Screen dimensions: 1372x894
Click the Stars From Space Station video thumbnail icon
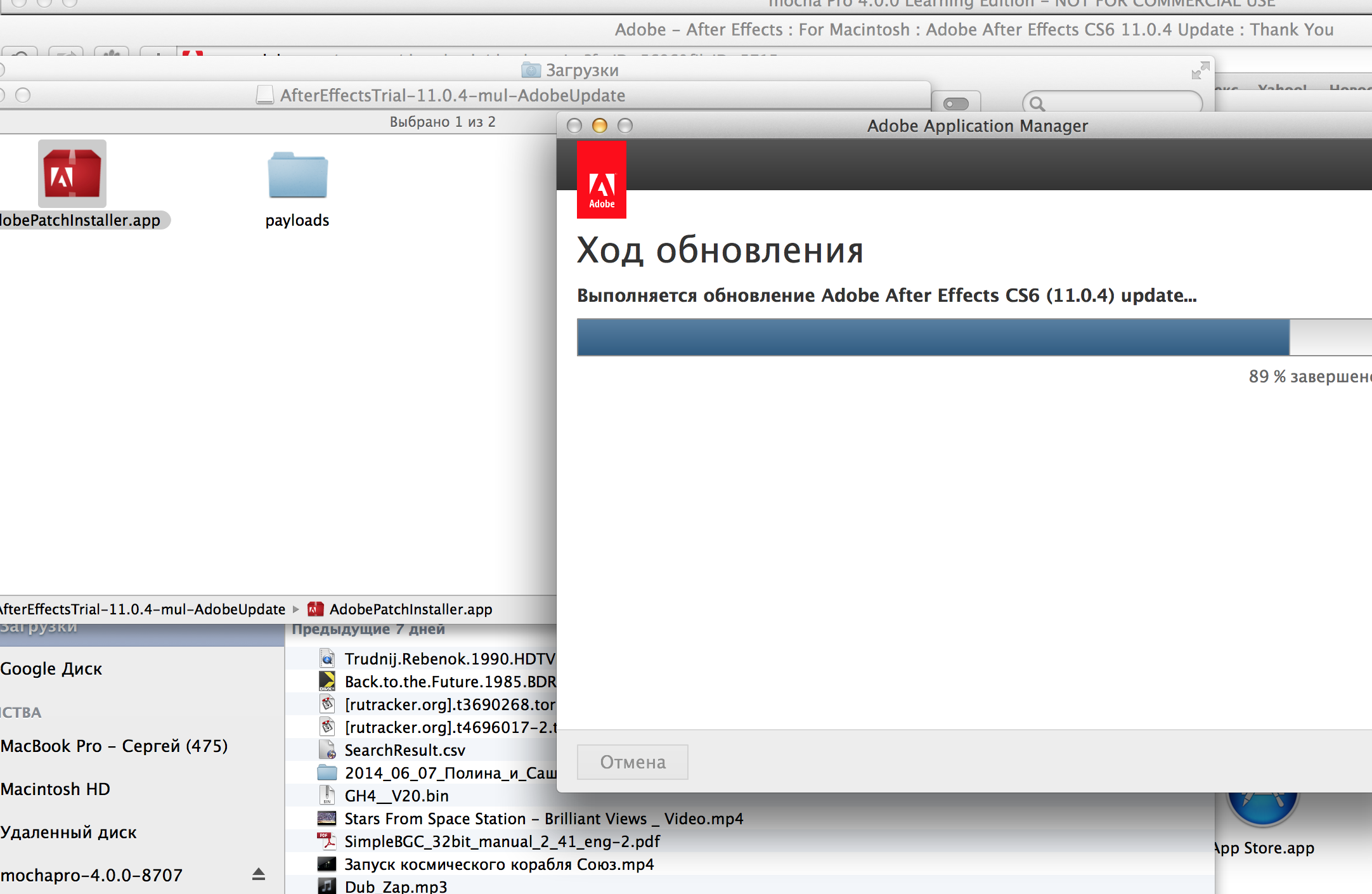pos(327,819)
